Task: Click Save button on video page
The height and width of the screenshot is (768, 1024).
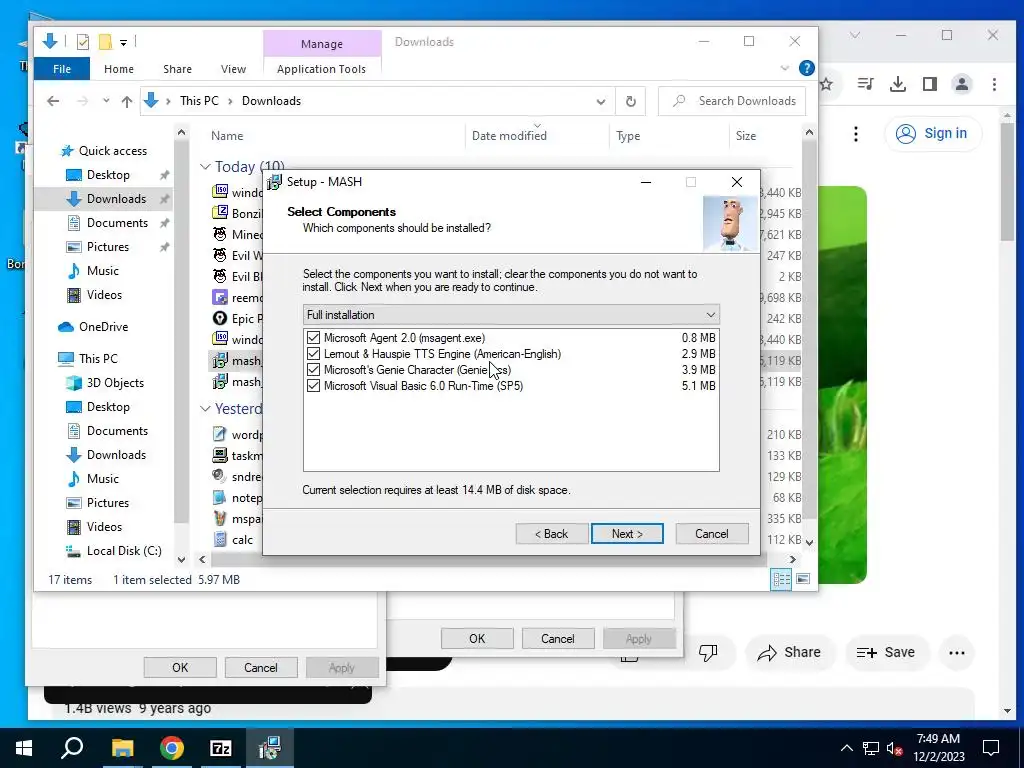Action: pos(886,652)
